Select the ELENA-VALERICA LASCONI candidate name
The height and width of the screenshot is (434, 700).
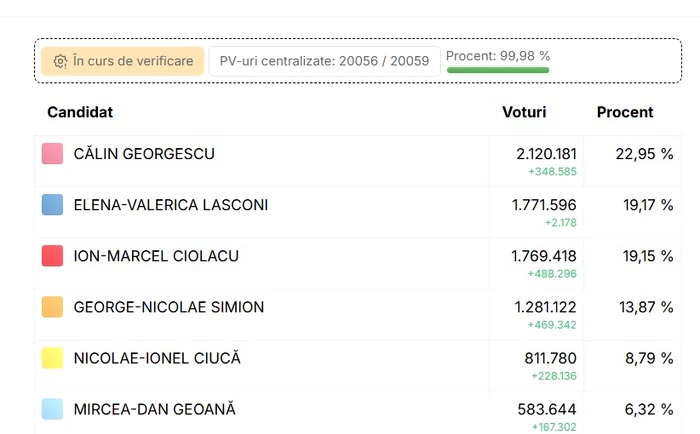[x=171, y=205]
